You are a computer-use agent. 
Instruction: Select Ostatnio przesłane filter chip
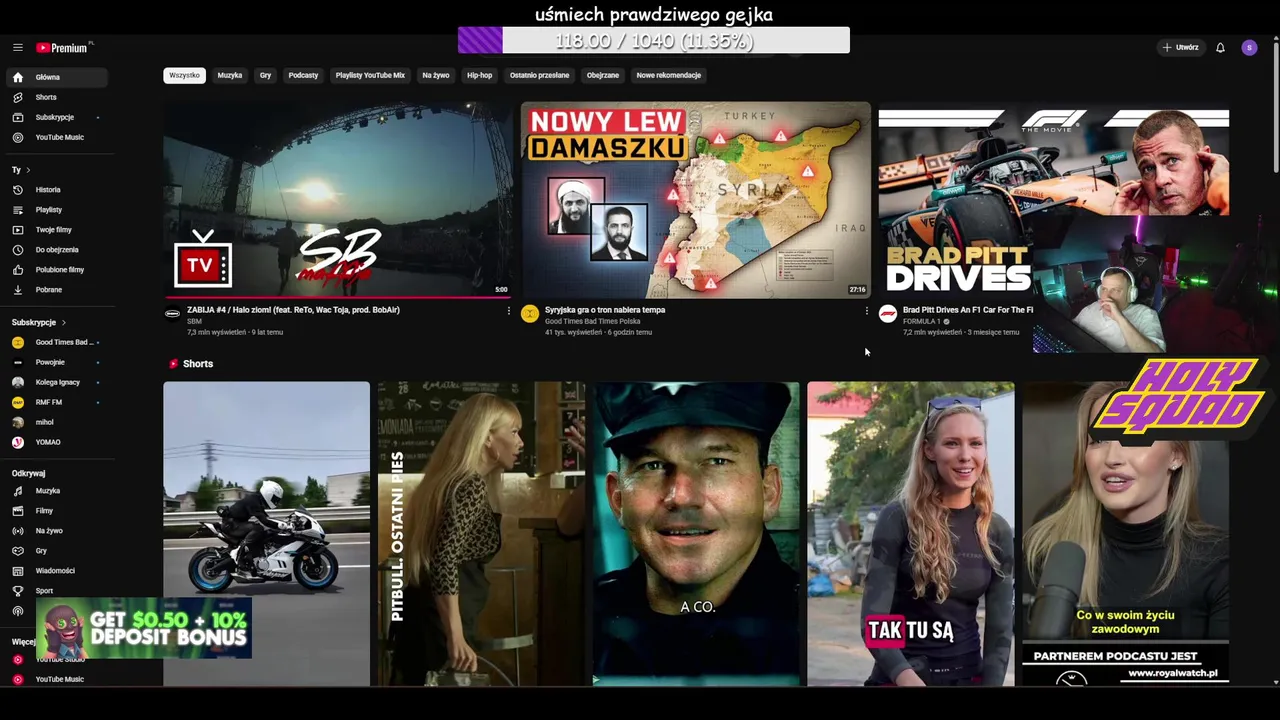(539, 75)
